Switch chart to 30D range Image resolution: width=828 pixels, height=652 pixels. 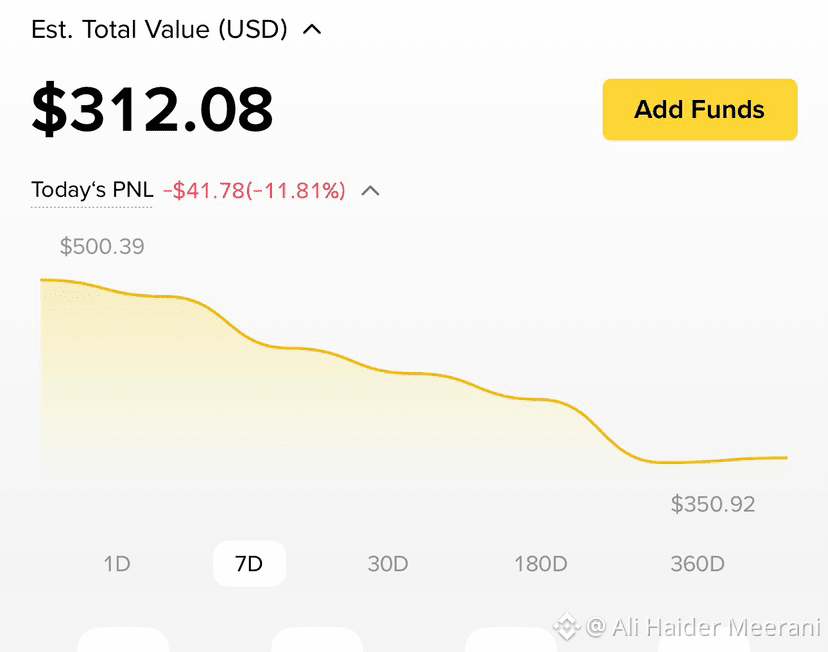(388, 564)
